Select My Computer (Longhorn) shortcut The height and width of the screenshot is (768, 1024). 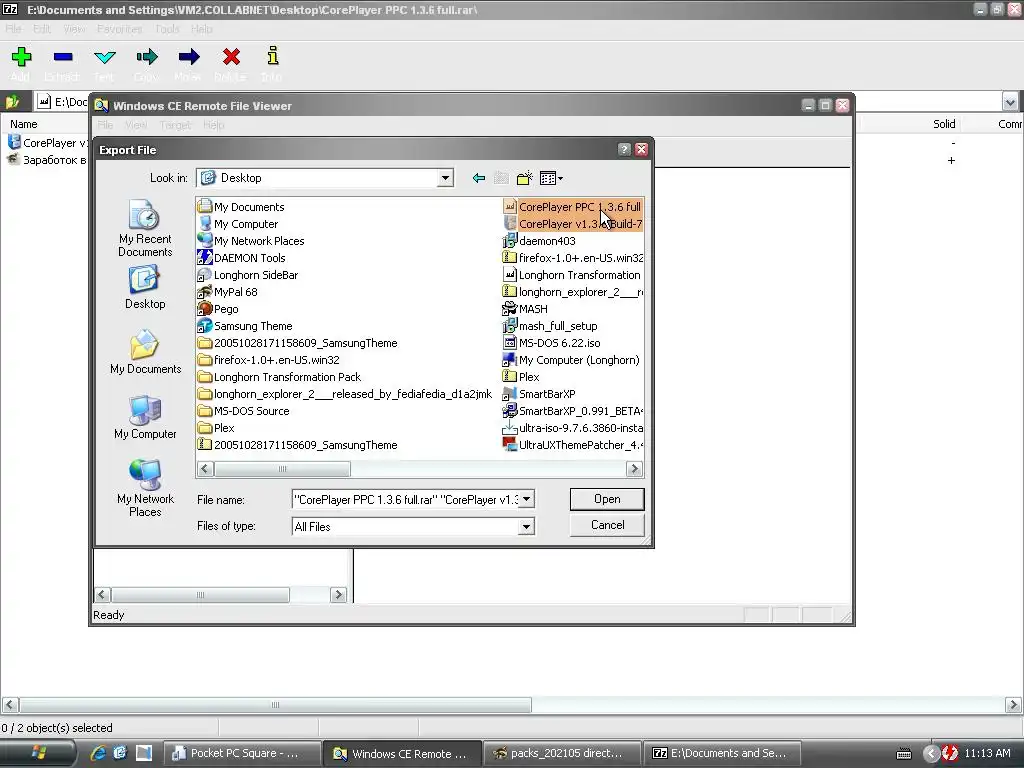pyautogui.click(x=571, y=360)
